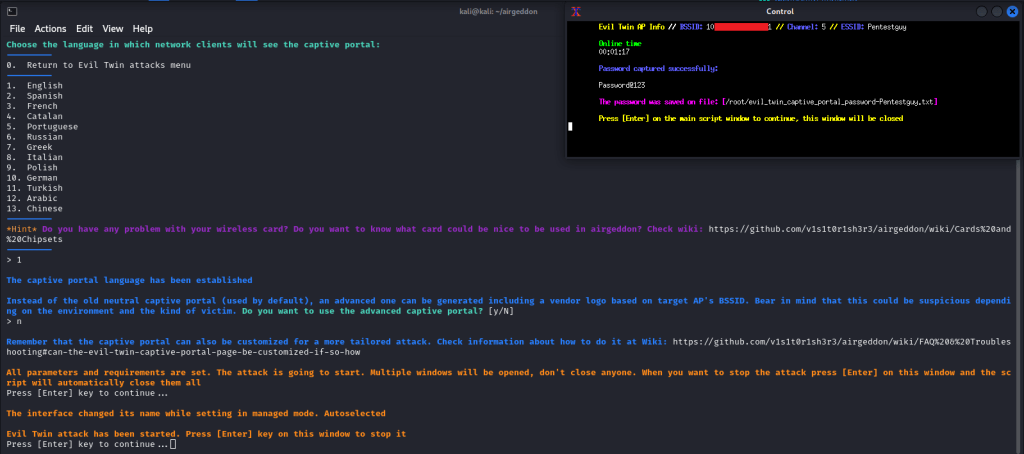The height and width of the screenshot is (454, 1024).
Task: Click the '0. Return to Evil Twin attacks menu' line
Action: 99,65
